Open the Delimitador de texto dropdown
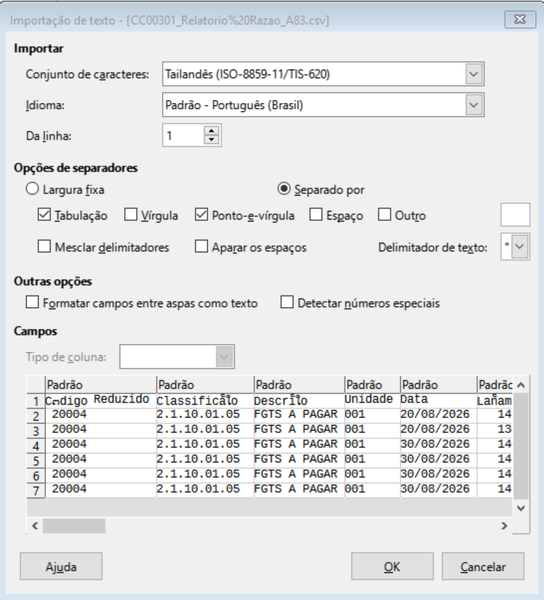This screenshot has height=600, width=544. [x=520, y=246]
